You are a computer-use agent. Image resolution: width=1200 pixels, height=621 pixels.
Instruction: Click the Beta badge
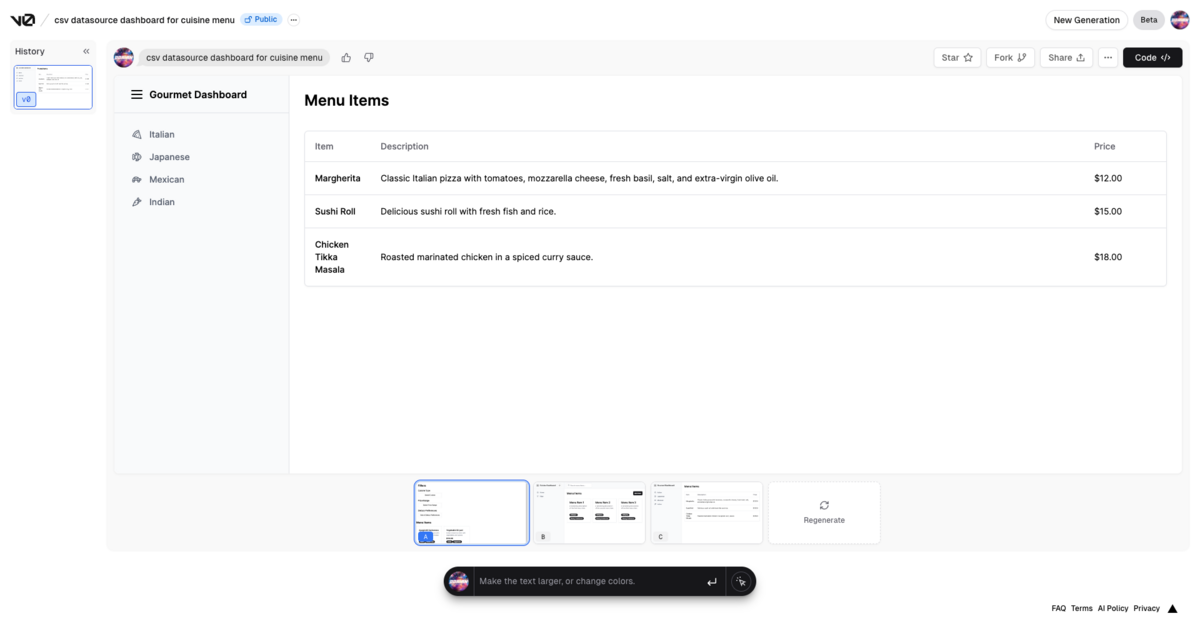1149,20
